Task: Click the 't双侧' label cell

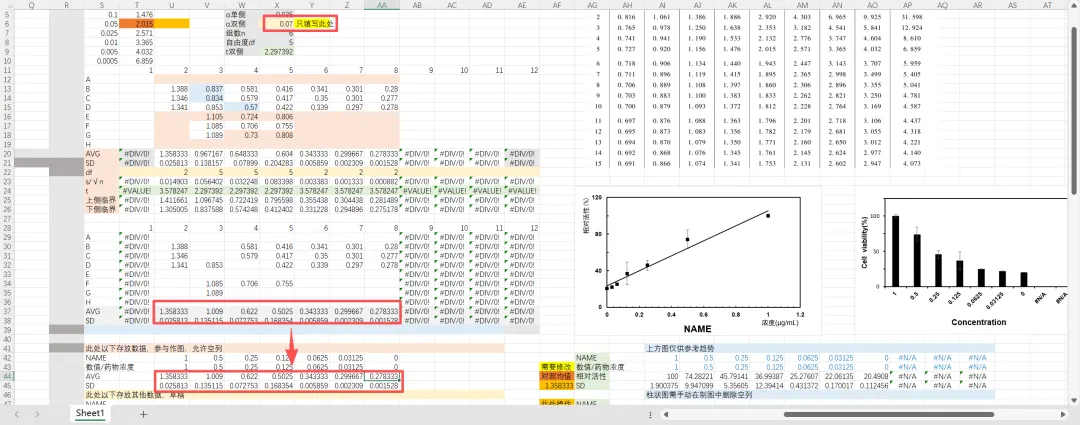Action: [242, 52]
